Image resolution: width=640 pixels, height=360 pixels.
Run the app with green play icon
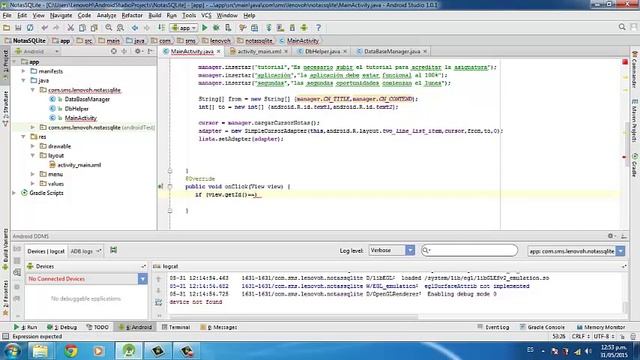point(204,28)
